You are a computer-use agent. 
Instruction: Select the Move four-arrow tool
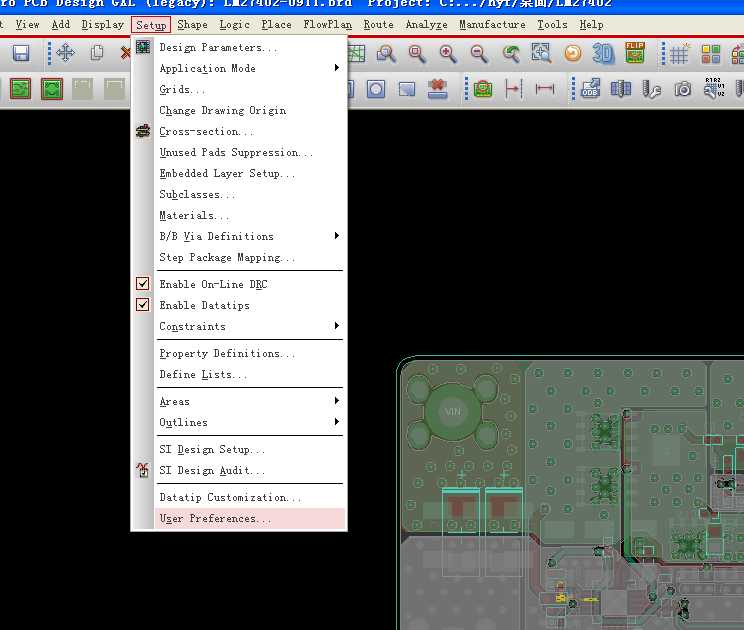point(65,53)
